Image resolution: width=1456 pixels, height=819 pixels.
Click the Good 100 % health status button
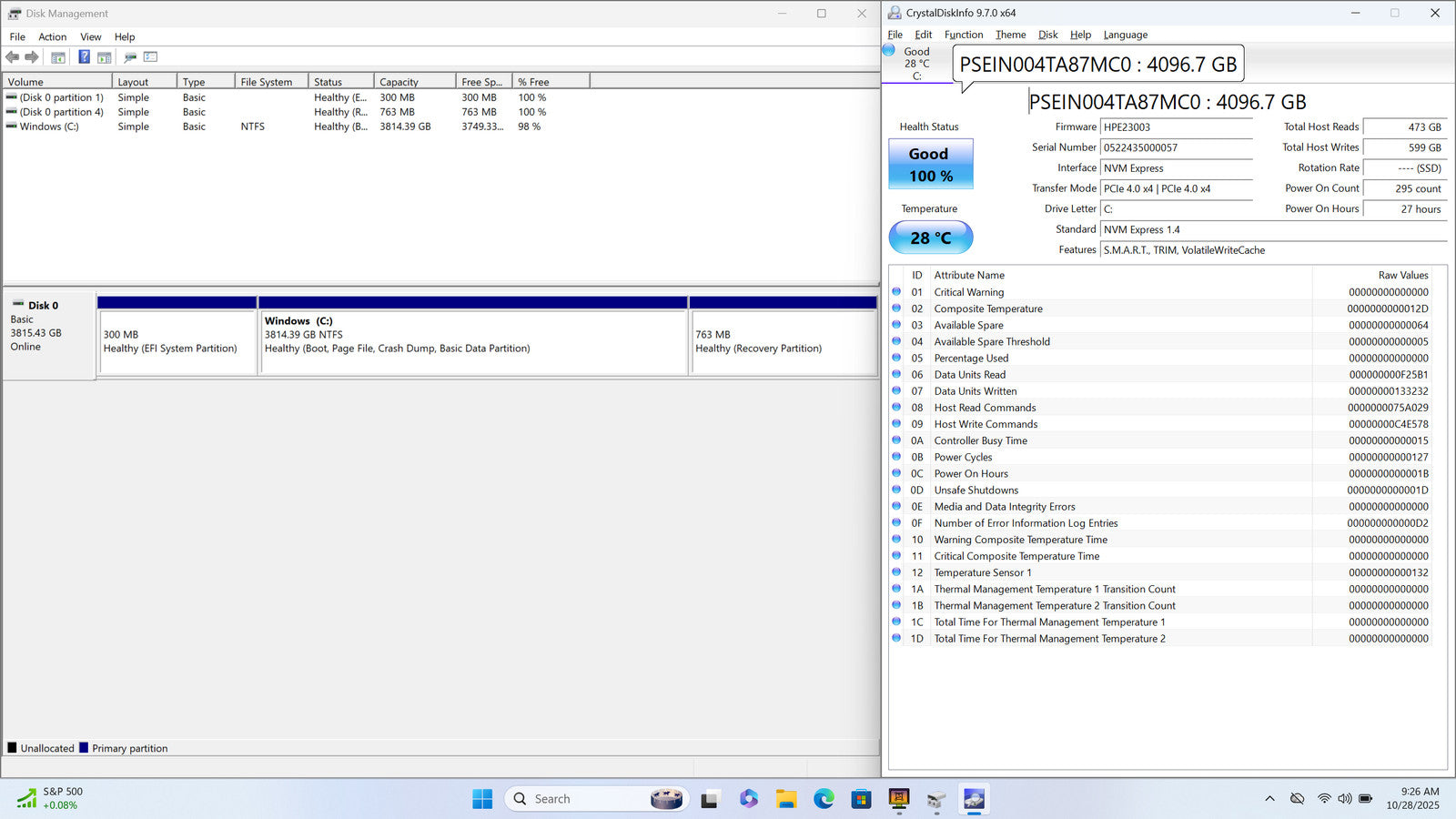pos(930,165)
